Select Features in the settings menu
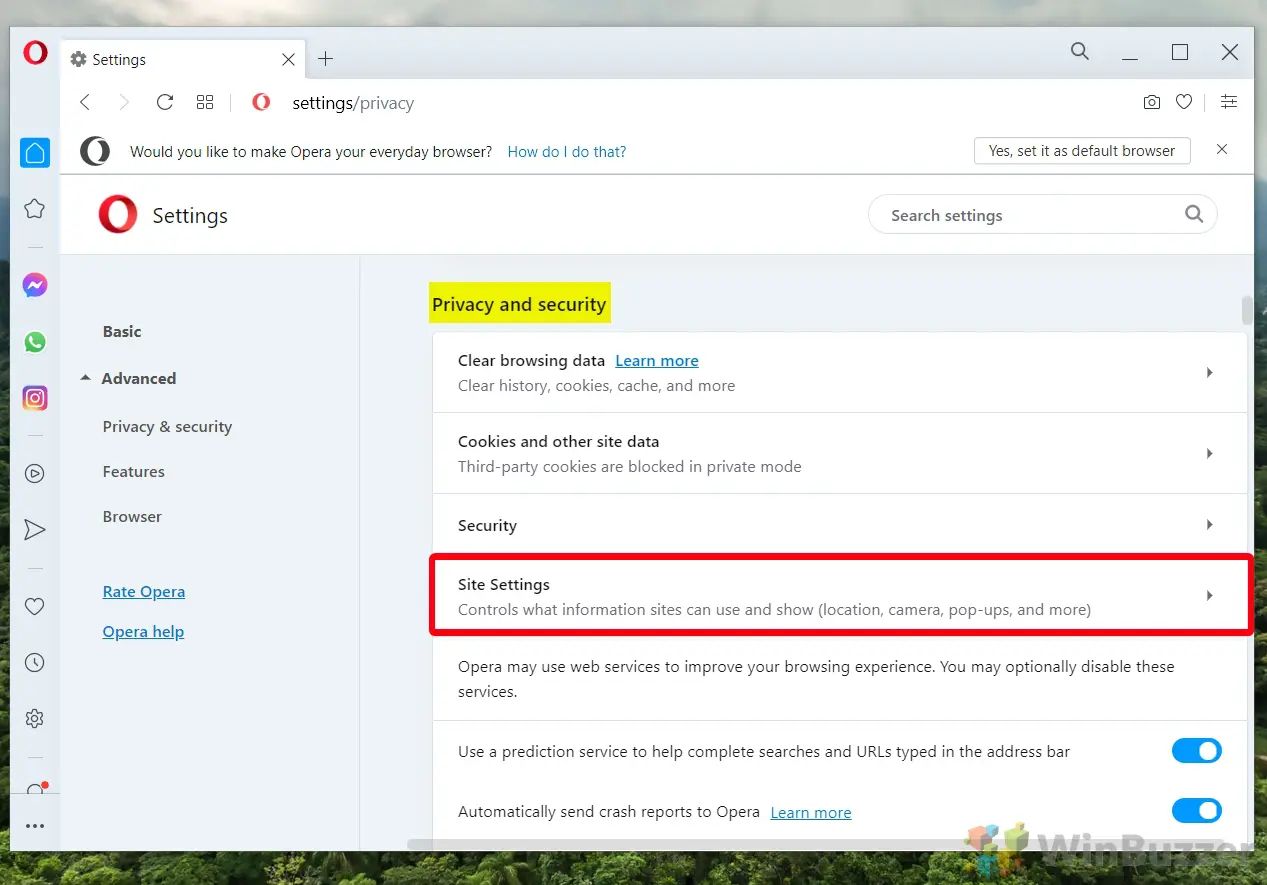Image resolution: width=1267 pixels, height=885 pixels. [133, 471]
